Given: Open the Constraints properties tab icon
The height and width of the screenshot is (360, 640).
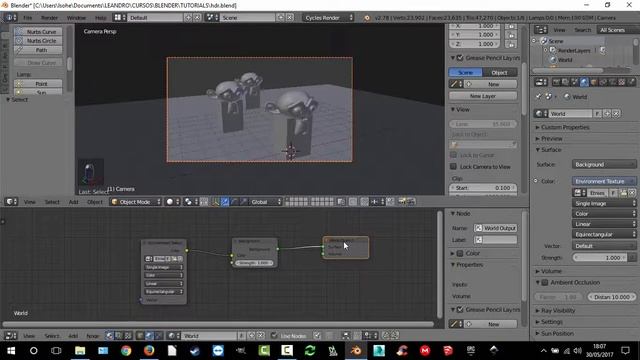Looking at the screenshot, I should [x=603, y=82].
